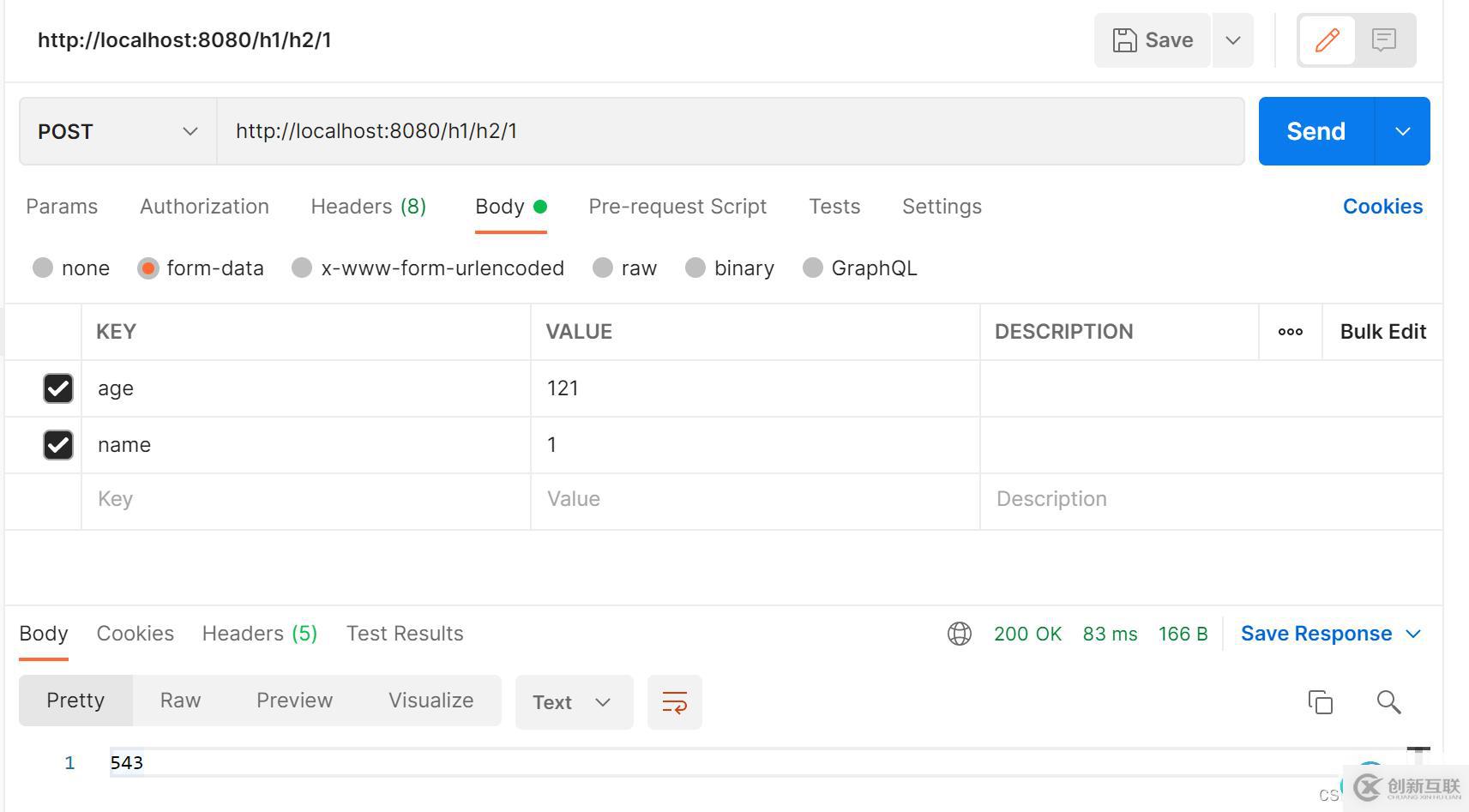This screenshot has height=812, width=1469.
Task: Click the Bulk Edit button
Action: (1382, 332)
